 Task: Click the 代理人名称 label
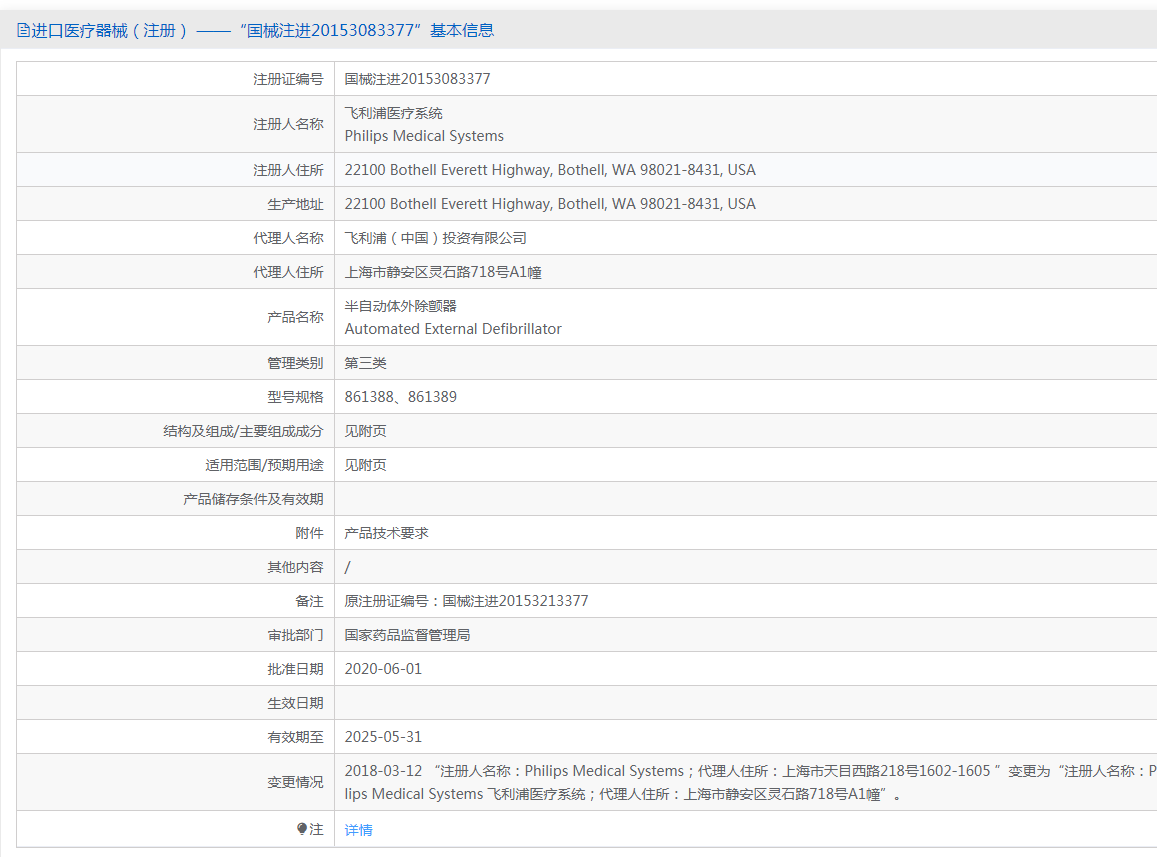[289, 238]
